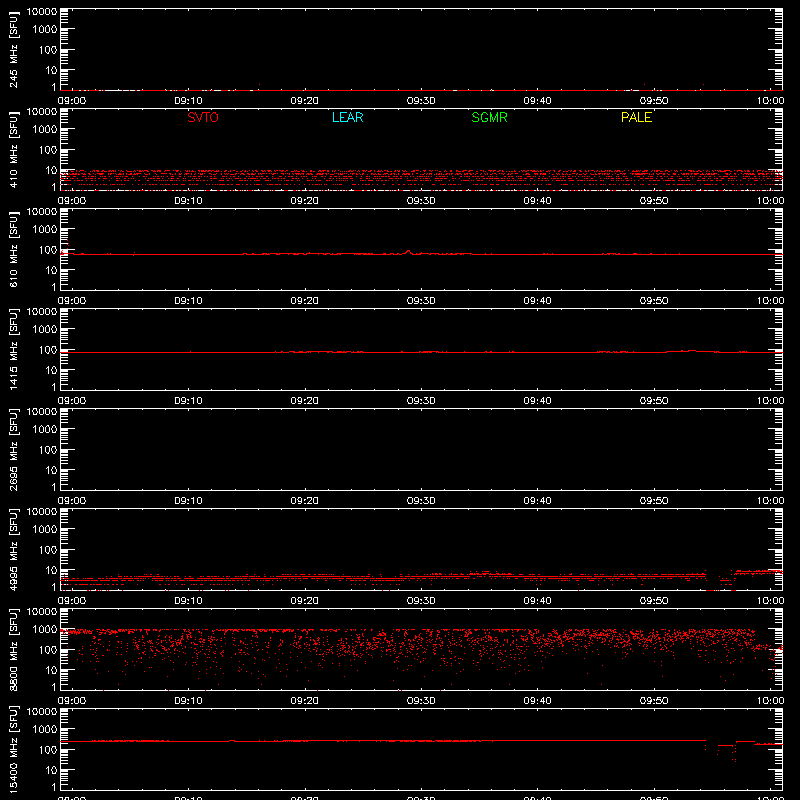
Task: Select the 8800 MHz [SFU] axis title
Action: (13, 649)
